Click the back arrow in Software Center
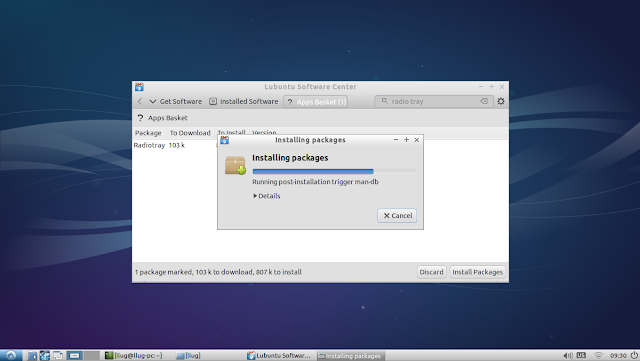Image resolution: width=640 pixels, height=361 pixels. (140, 101)
